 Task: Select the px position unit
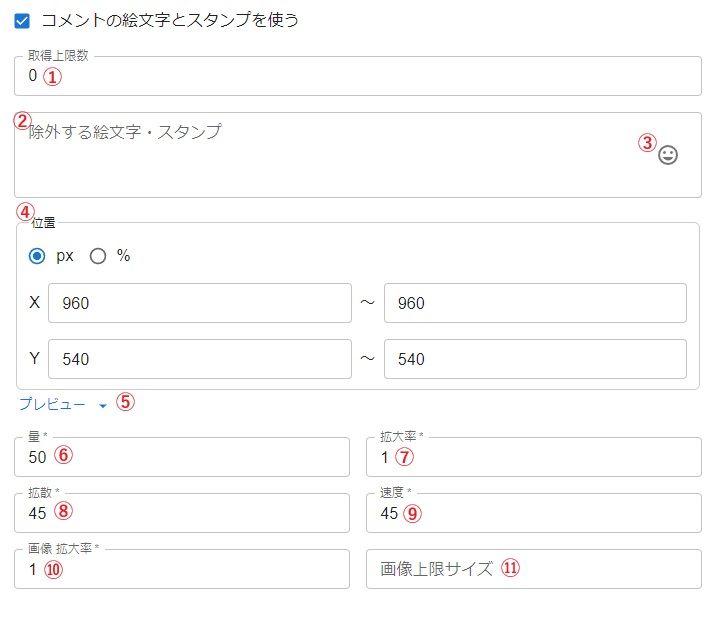coord(38,256)
